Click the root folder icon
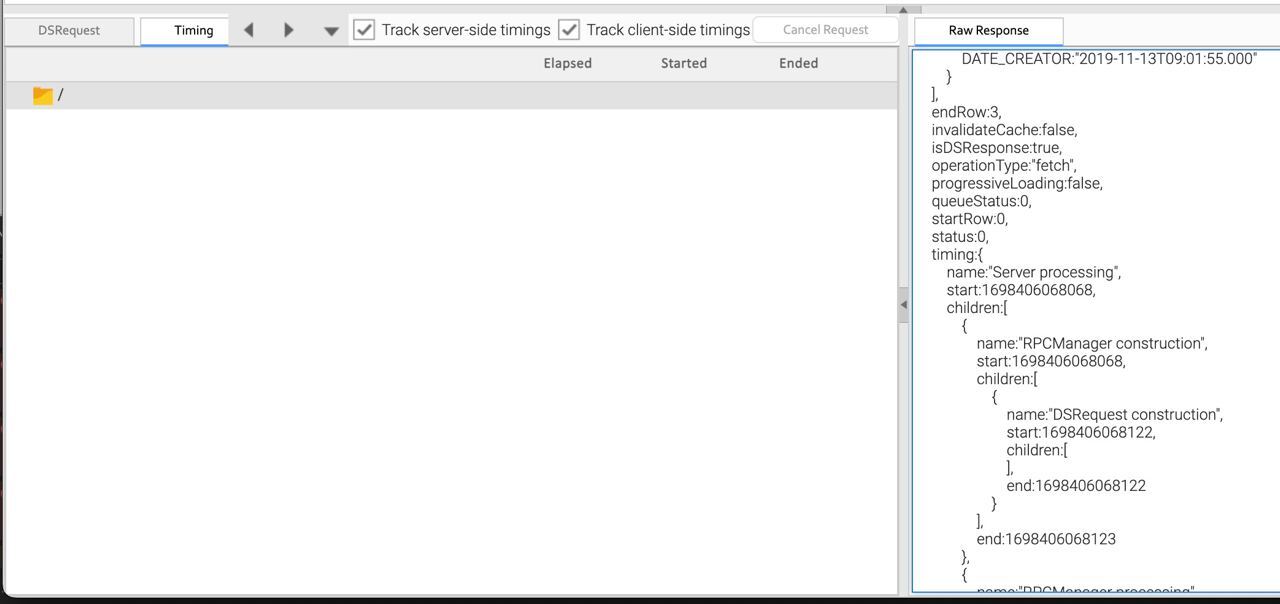The height and width of the screenshot is (604, 1280). click(42, 95)
